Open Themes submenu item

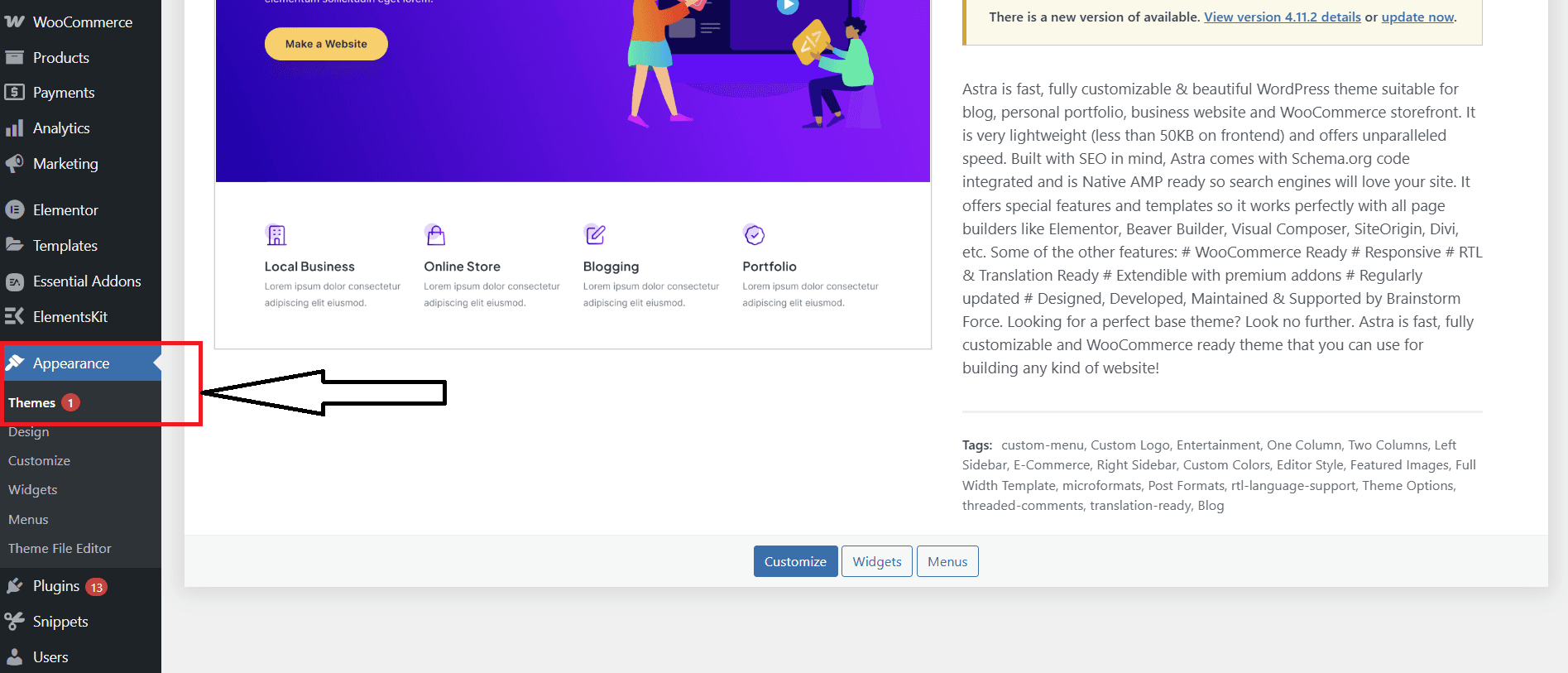tap(32, 403)
